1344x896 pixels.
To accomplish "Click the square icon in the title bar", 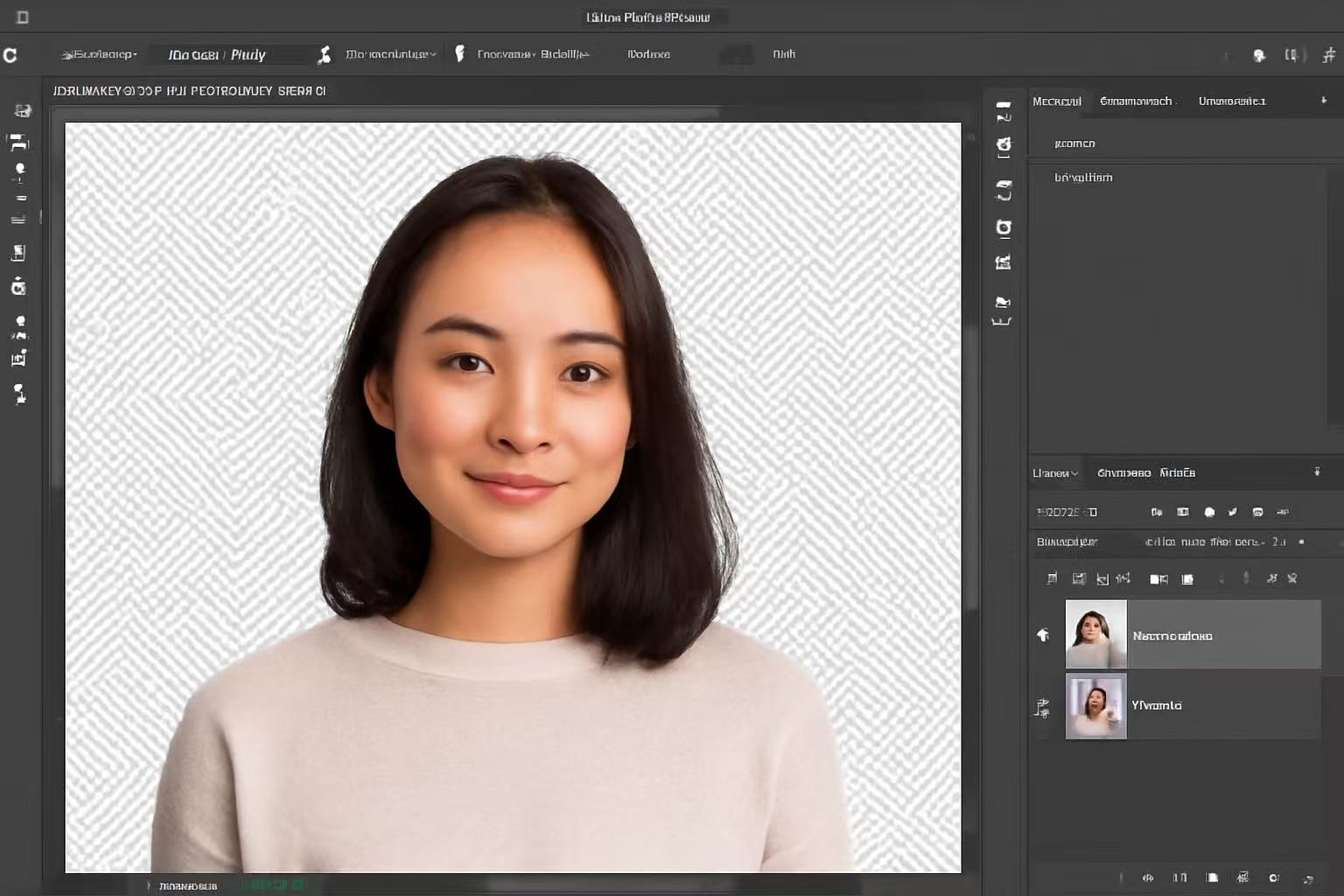I will 23,17.
